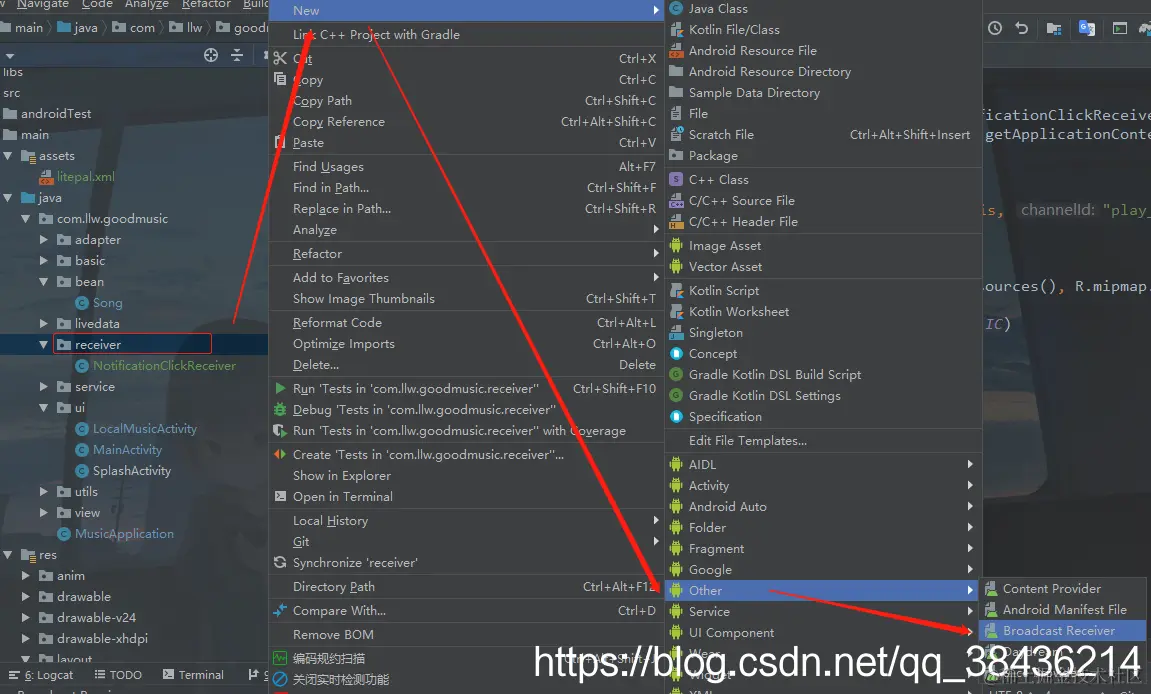Select Android Resource Directory entry

[823, 72]
